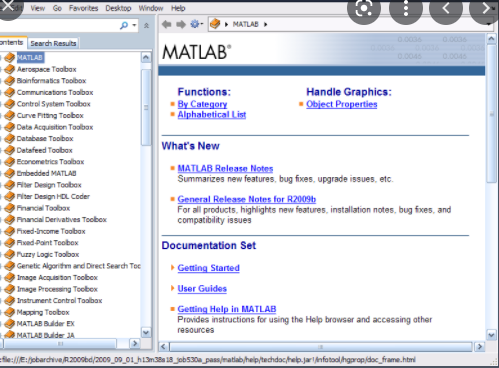Open the Go menu
The height and width of the screenshot is (368, 499).
click(57, 8)
